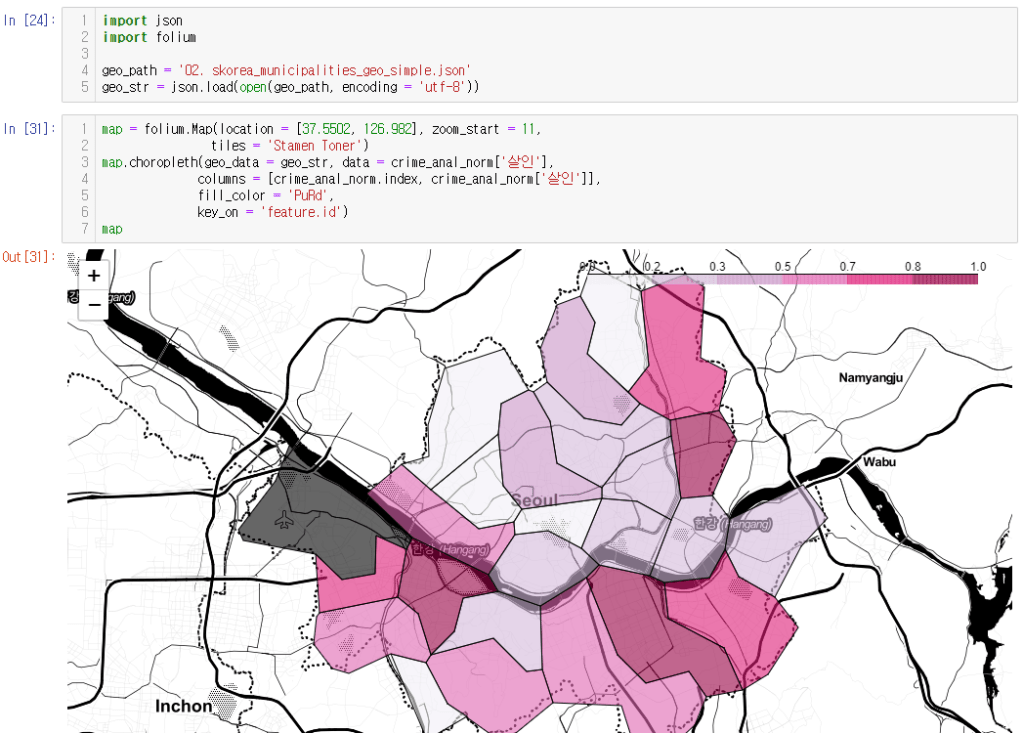Click the Out[31] output prompt
1023x733 pixels.
coord(31,258)
